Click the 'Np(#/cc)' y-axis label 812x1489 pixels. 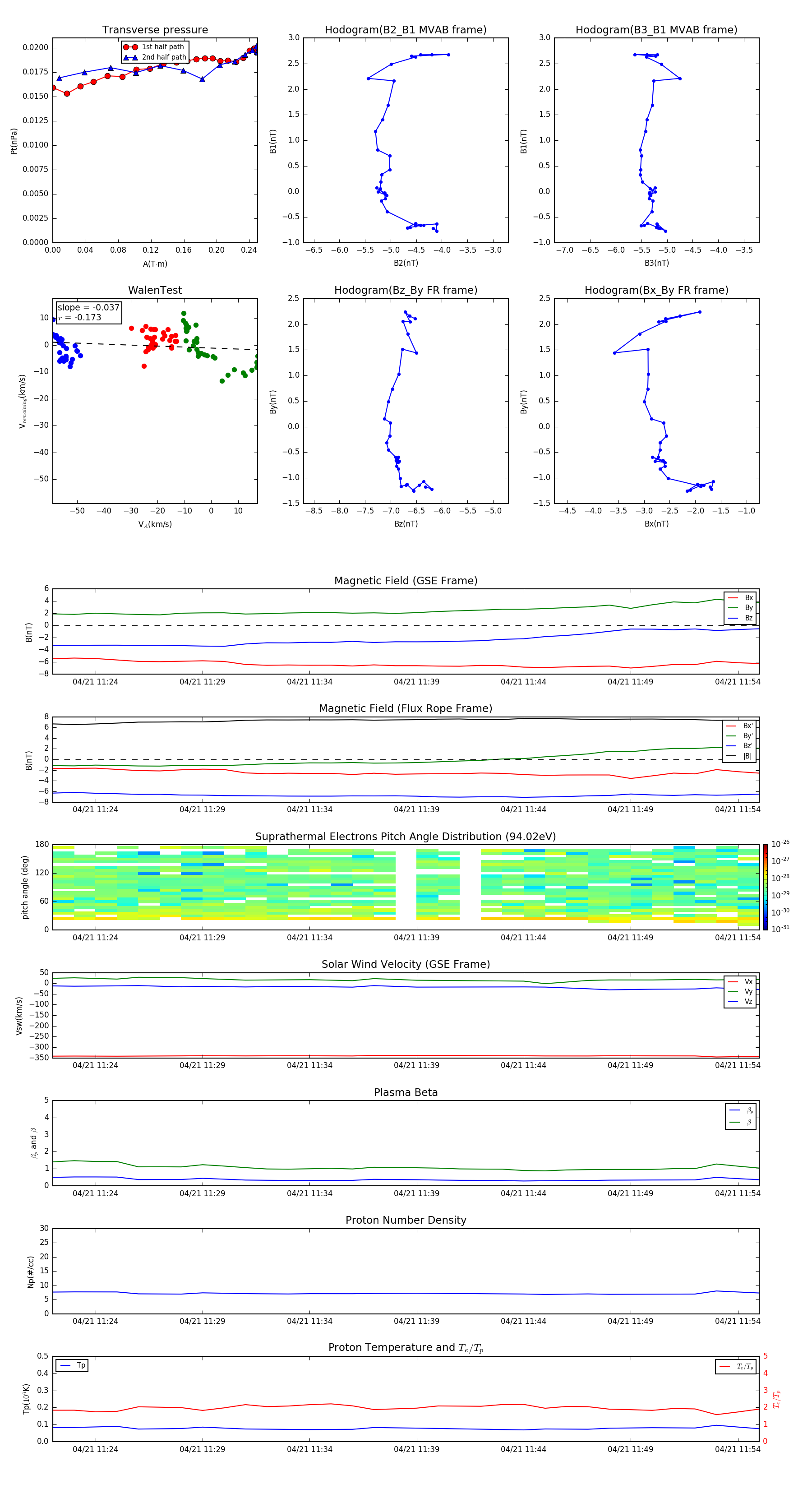[31, 1272]
